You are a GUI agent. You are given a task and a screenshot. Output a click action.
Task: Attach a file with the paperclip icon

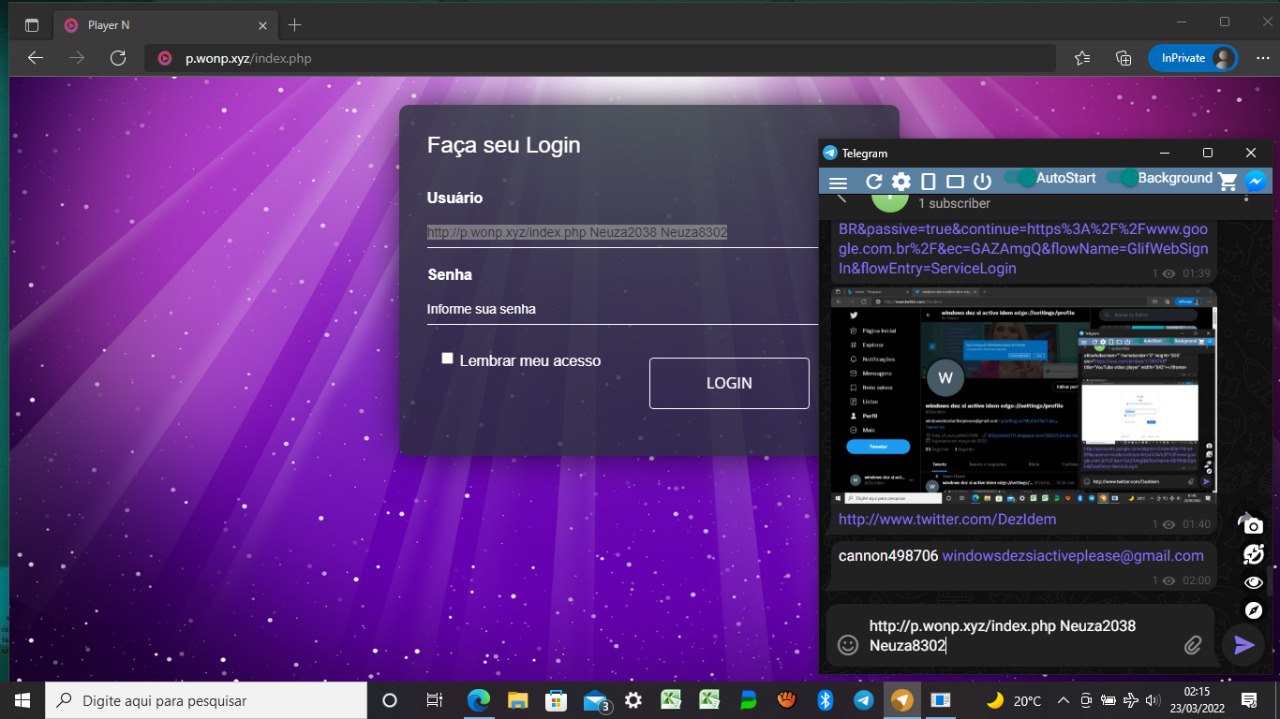pyautogui.click(x=1192, y=645)
